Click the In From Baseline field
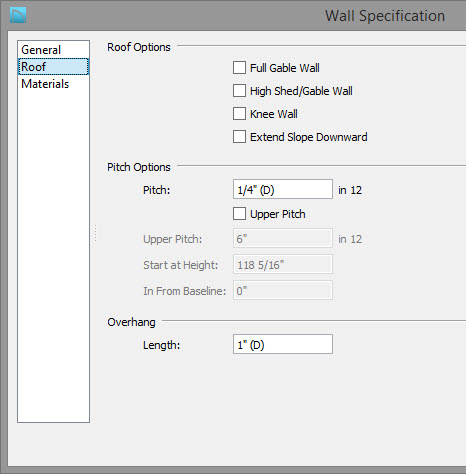This screenshot has width=466, height=474. (283, 290)
